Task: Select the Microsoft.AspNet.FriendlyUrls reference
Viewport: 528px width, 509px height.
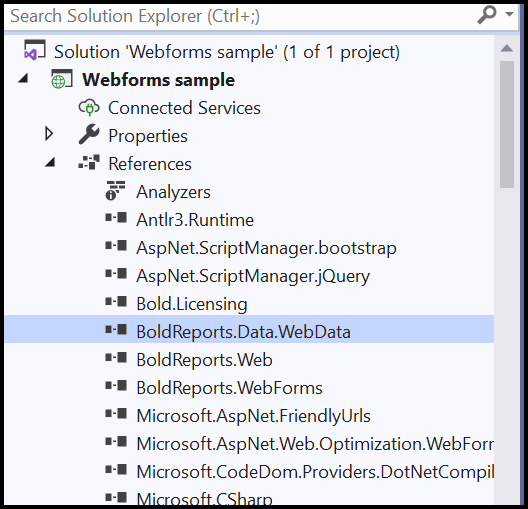Action: 253,416
